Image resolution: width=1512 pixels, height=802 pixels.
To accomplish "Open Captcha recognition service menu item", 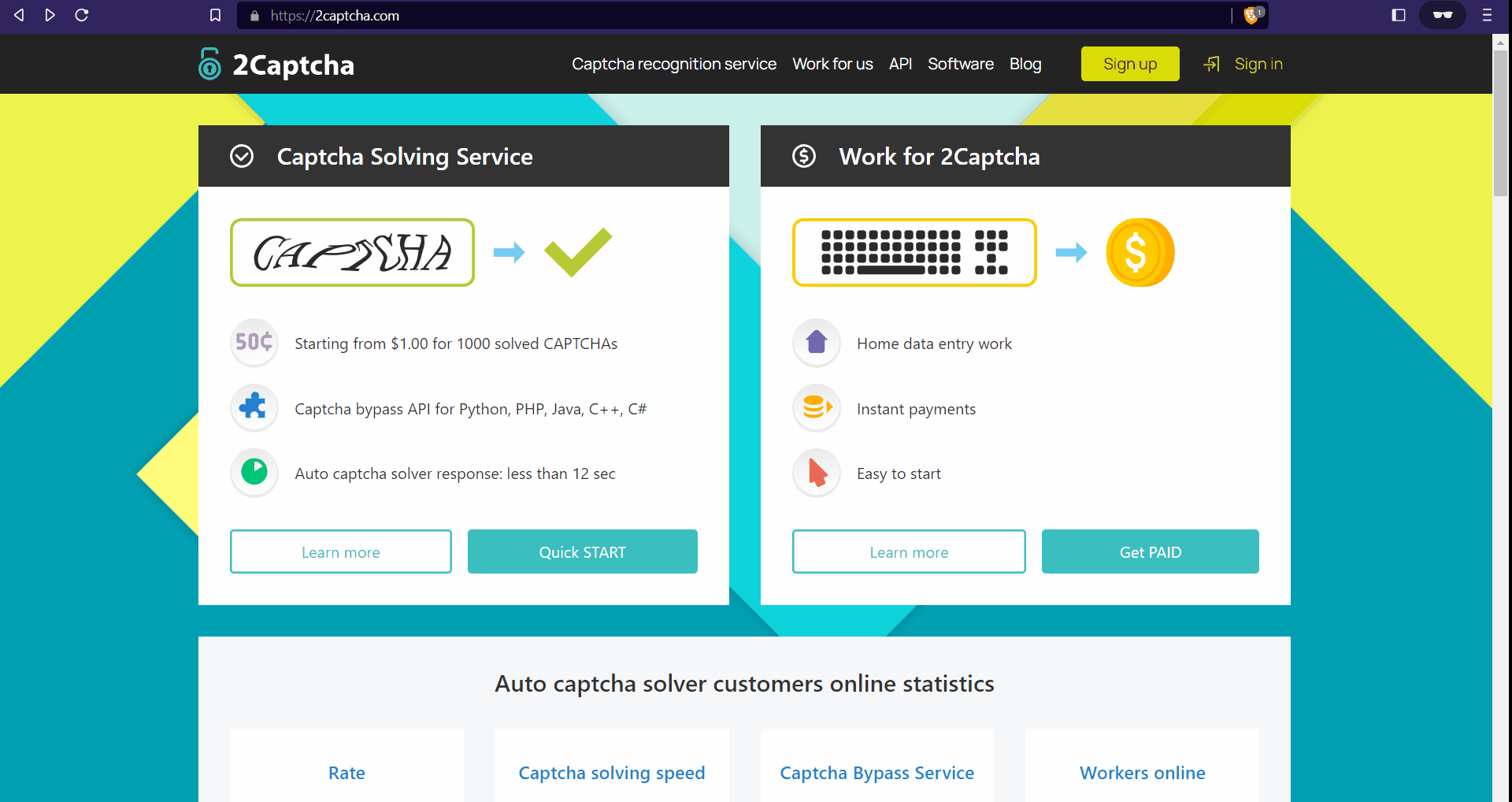I will coord(674,64).
